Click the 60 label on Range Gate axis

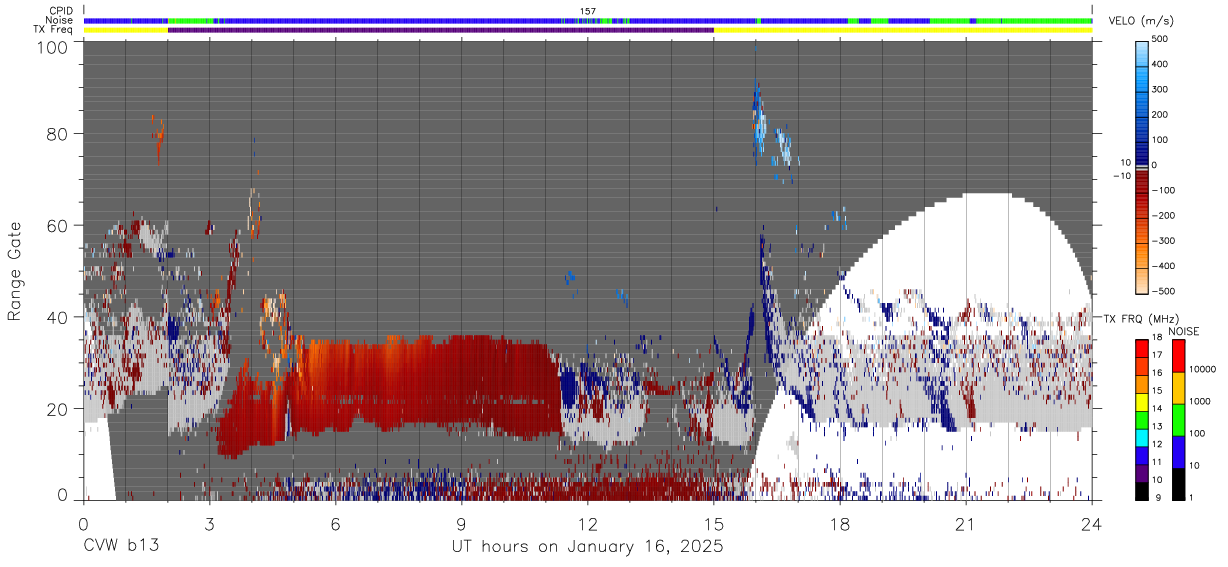56,226
